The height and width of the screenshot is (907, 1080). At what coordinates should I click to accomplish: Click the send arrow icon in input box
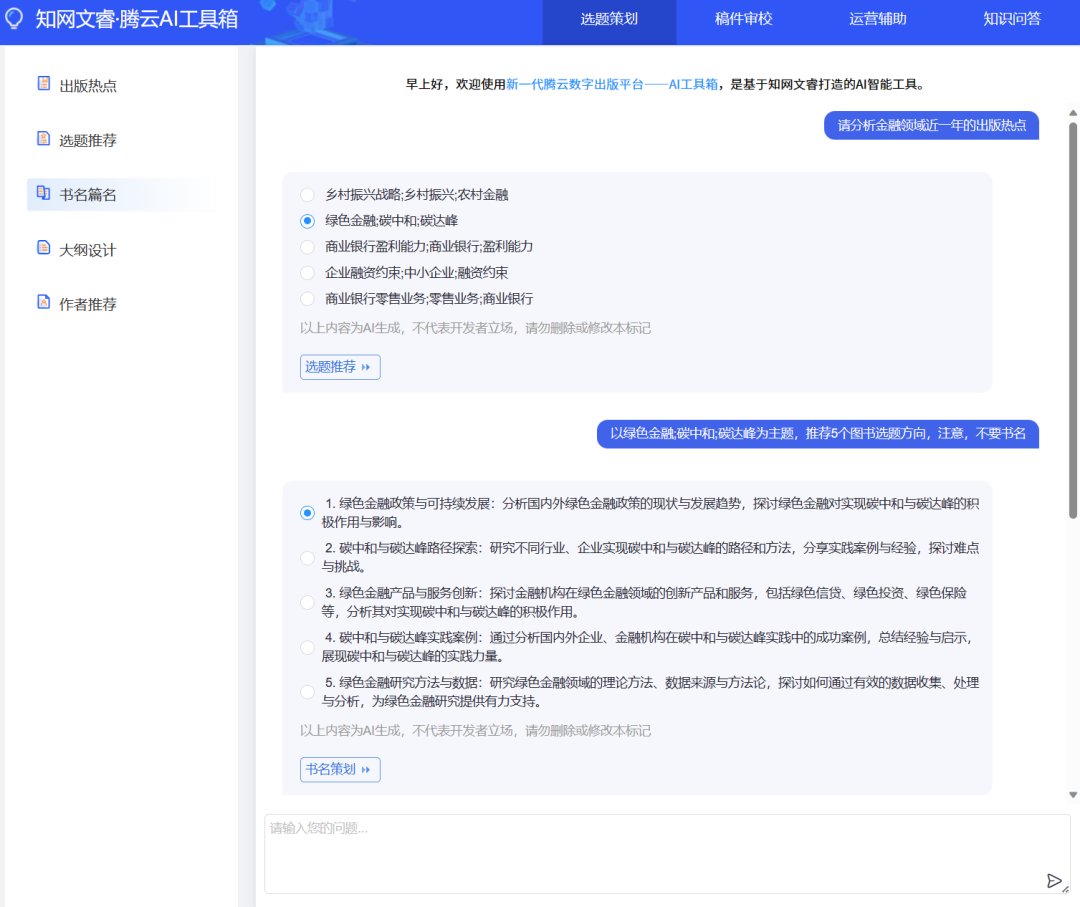pyautogui.click(x=1053, y=881)
